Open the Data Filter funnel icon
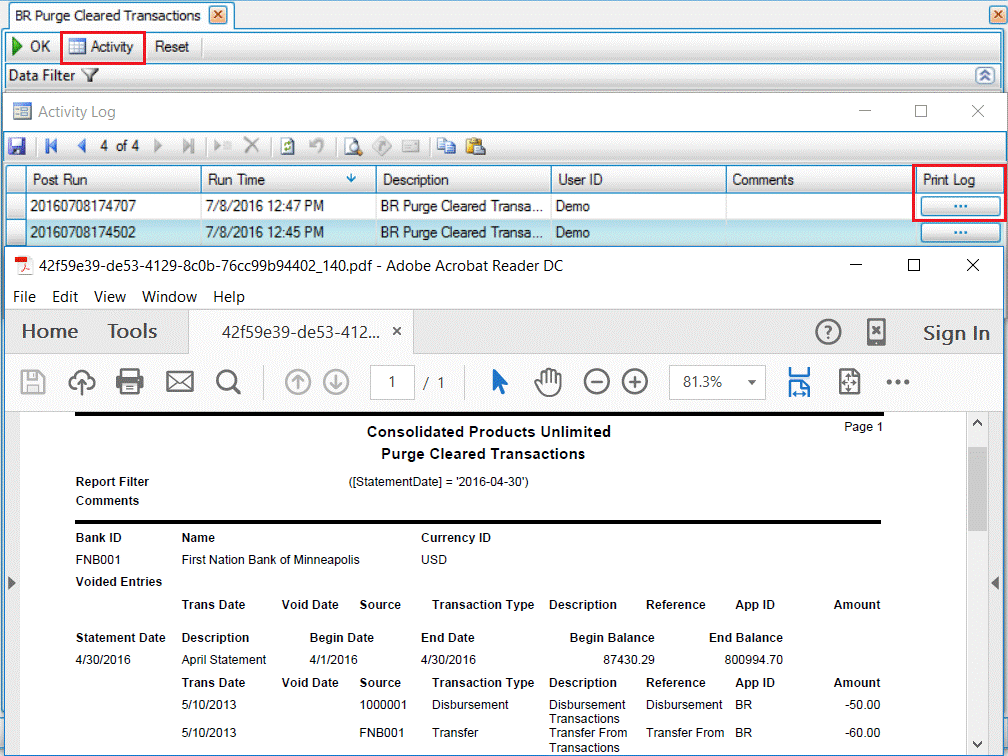 (91, 75)
